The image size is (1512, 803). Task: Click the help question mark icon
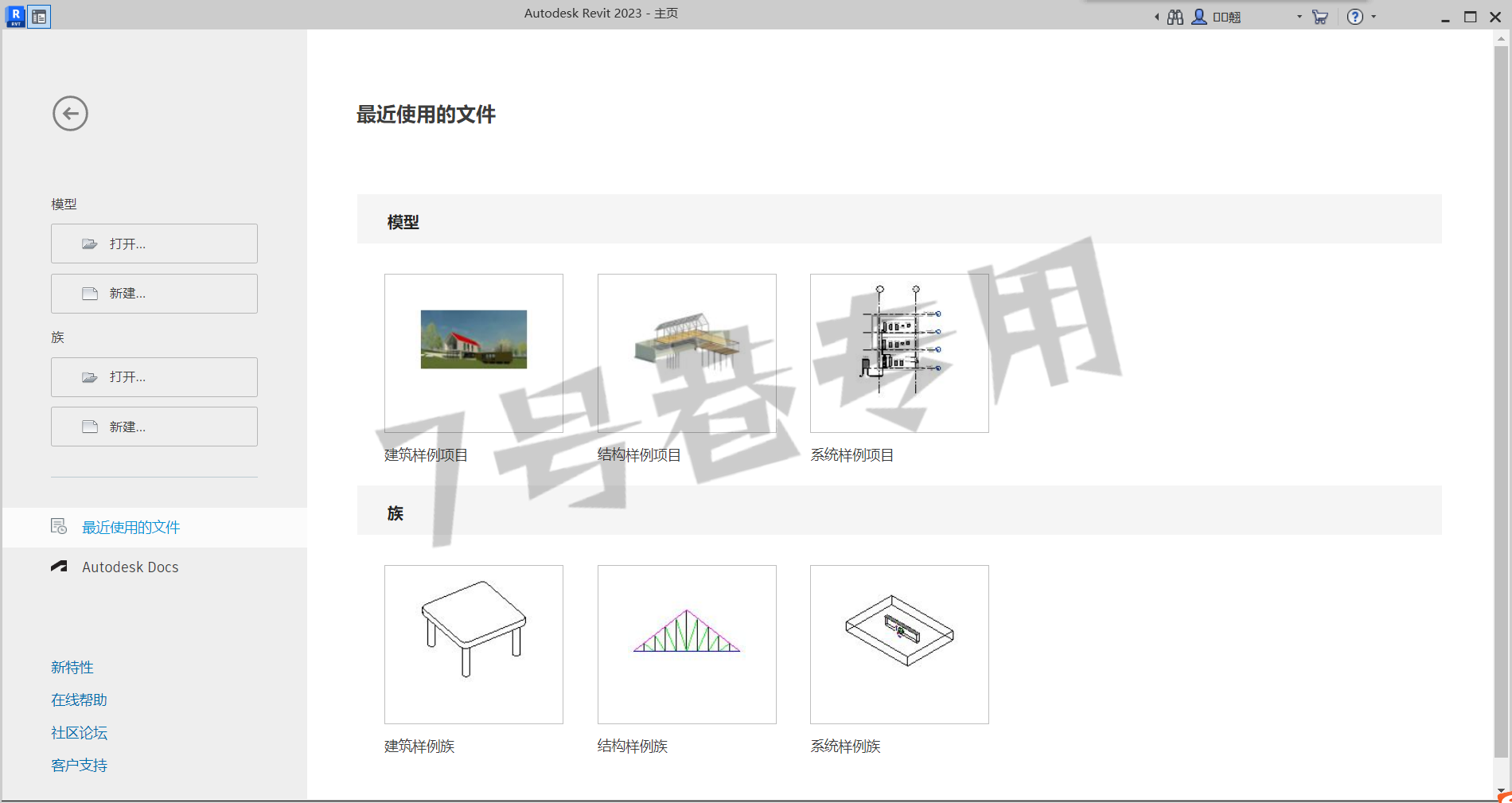coord(1355,17)
